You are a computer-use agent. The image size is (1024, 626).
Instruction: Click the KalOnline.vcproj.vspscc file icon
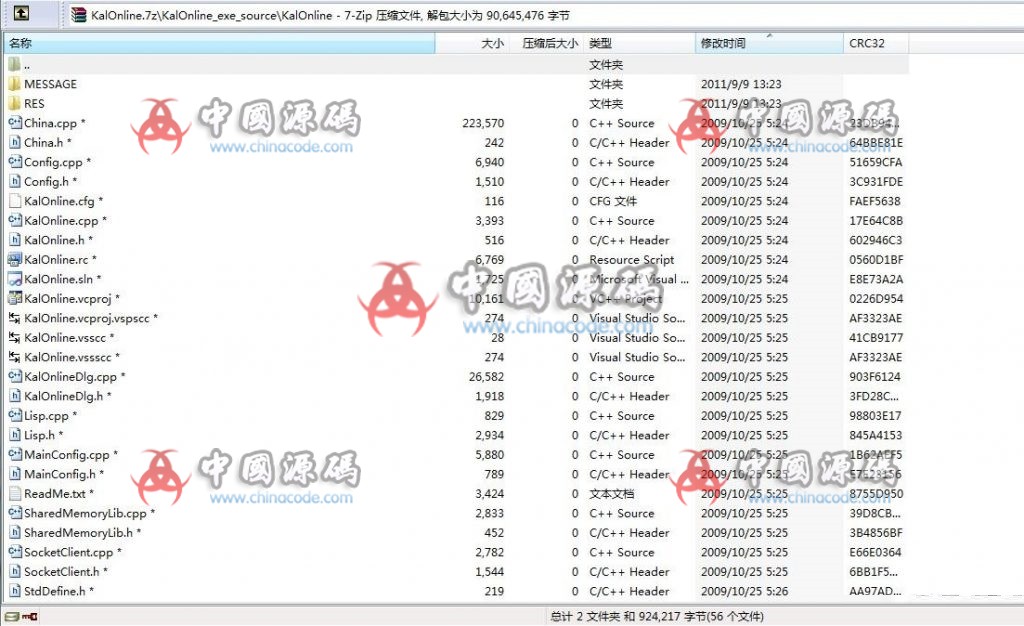[14, 318]
